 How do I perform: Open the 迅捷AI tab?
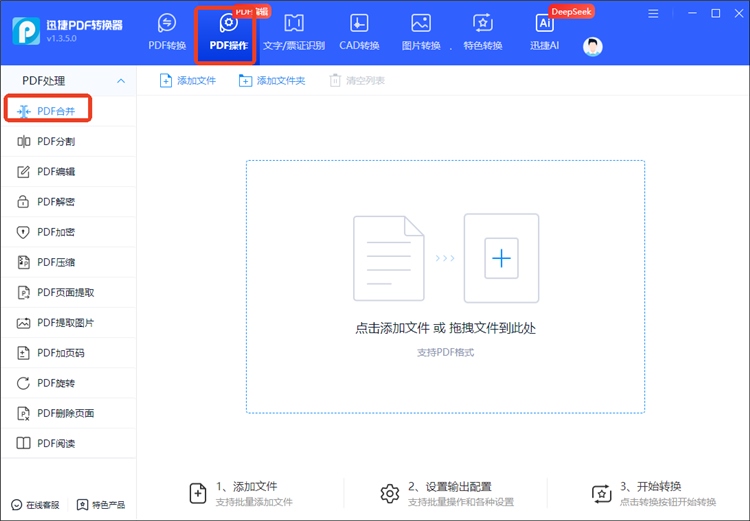pyautogui.click(x=544, y=32)
